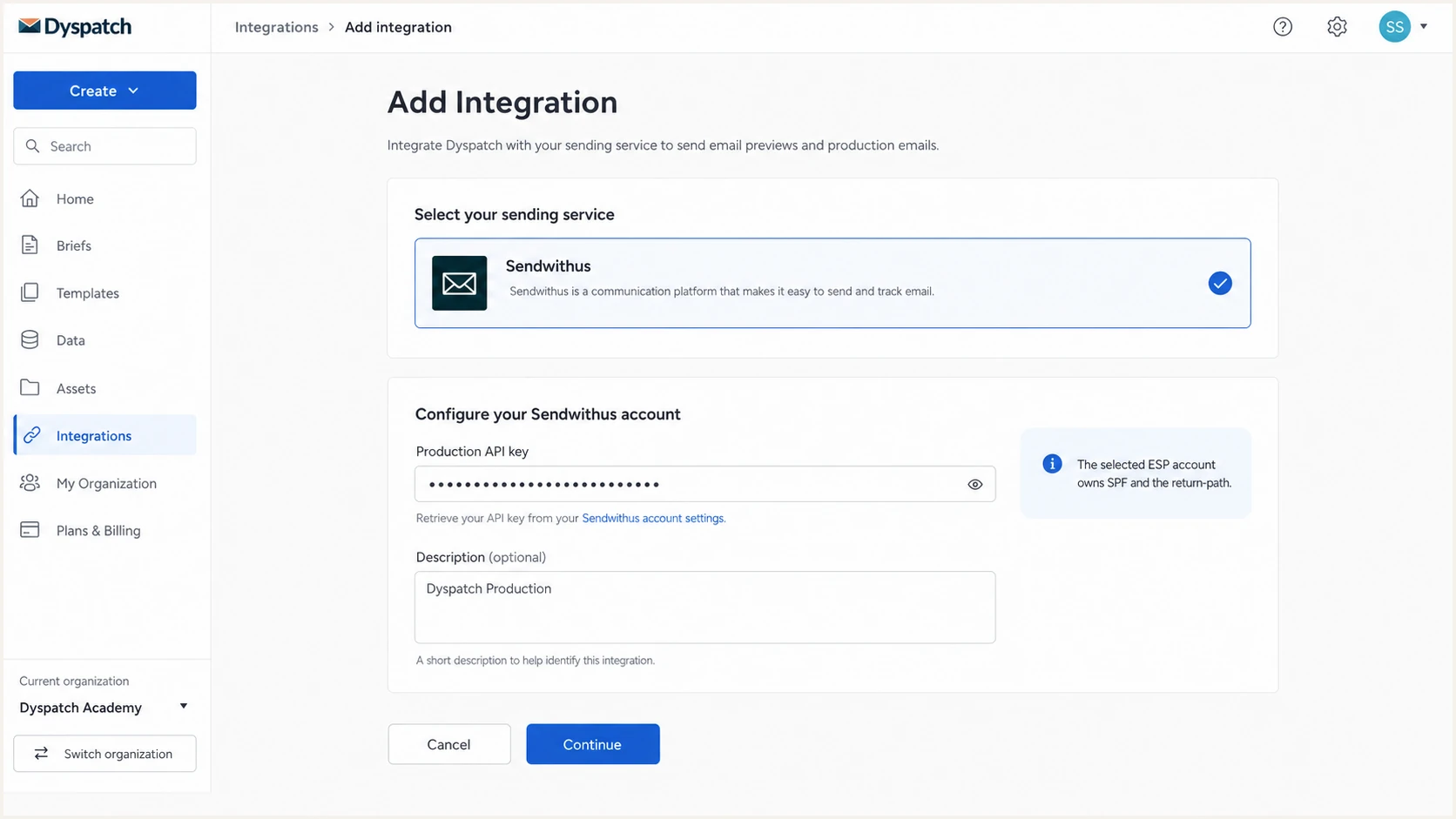The width and height of the screenshot is (1456, 819).
Task: Click the ESP account SPF info text
Action: pos(1154,473)
